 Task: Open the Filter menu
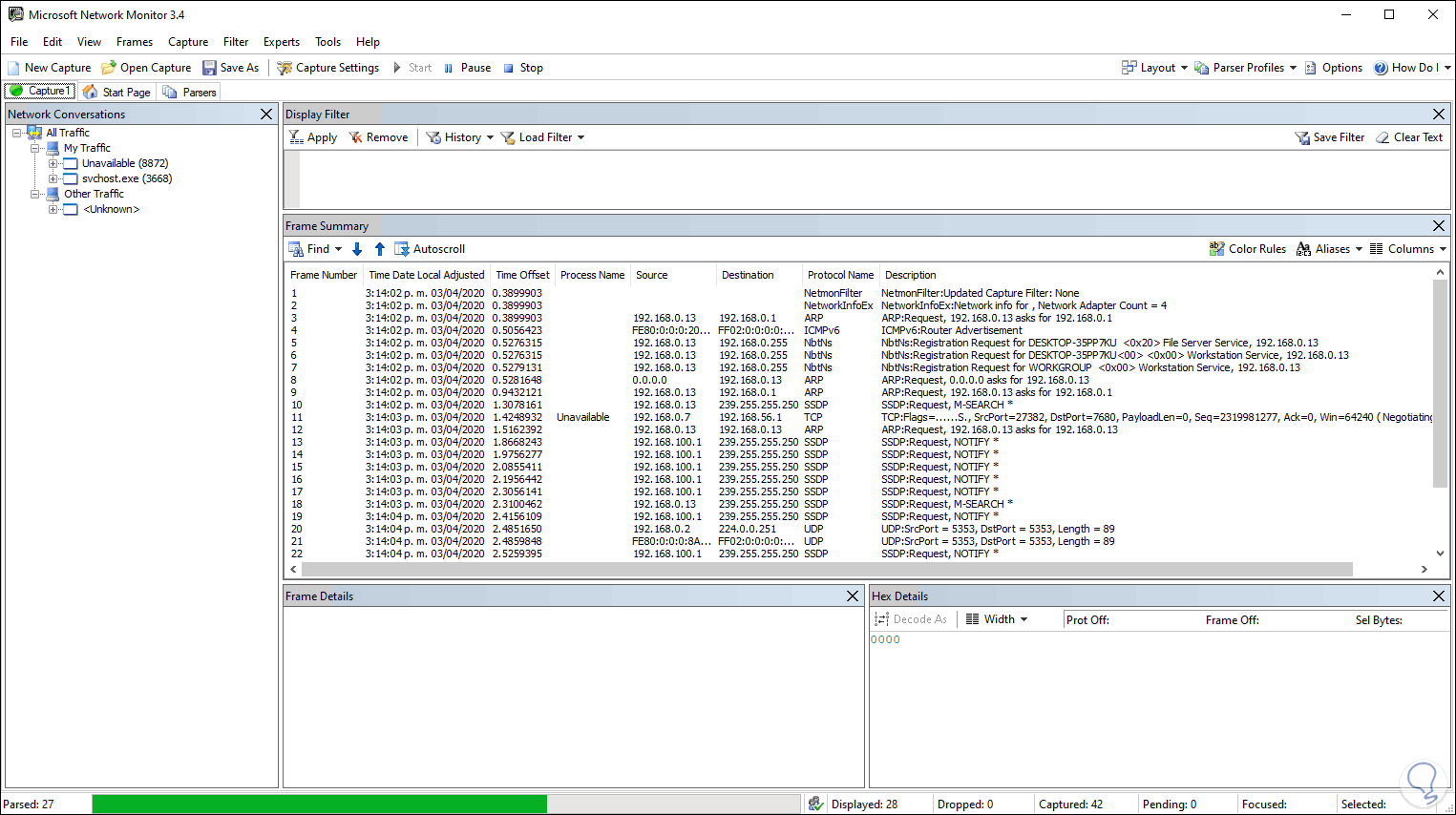[x=236, y=42]
